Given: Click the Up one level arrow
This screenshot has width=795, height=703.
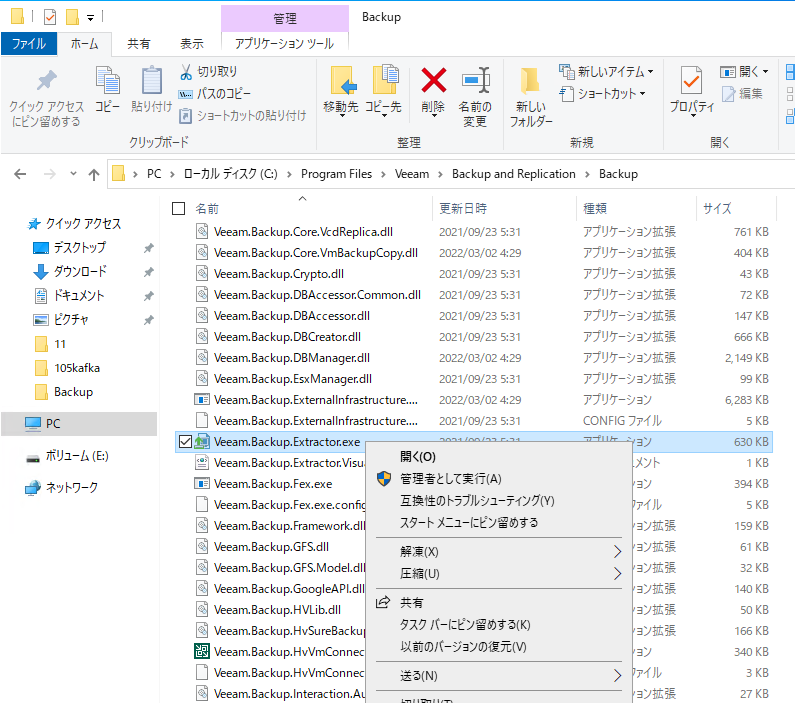Looking at the screenshot, I should (x=94, y=175).
